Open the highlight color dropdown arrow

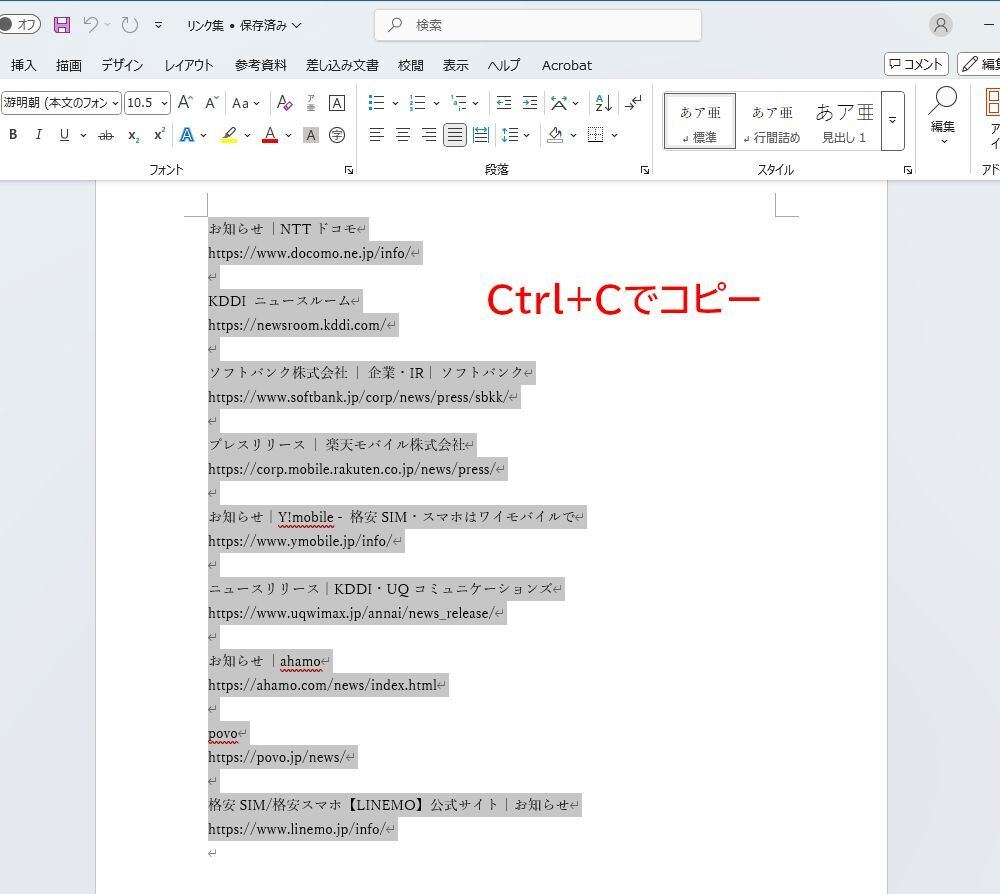click(x=247, y=135)
